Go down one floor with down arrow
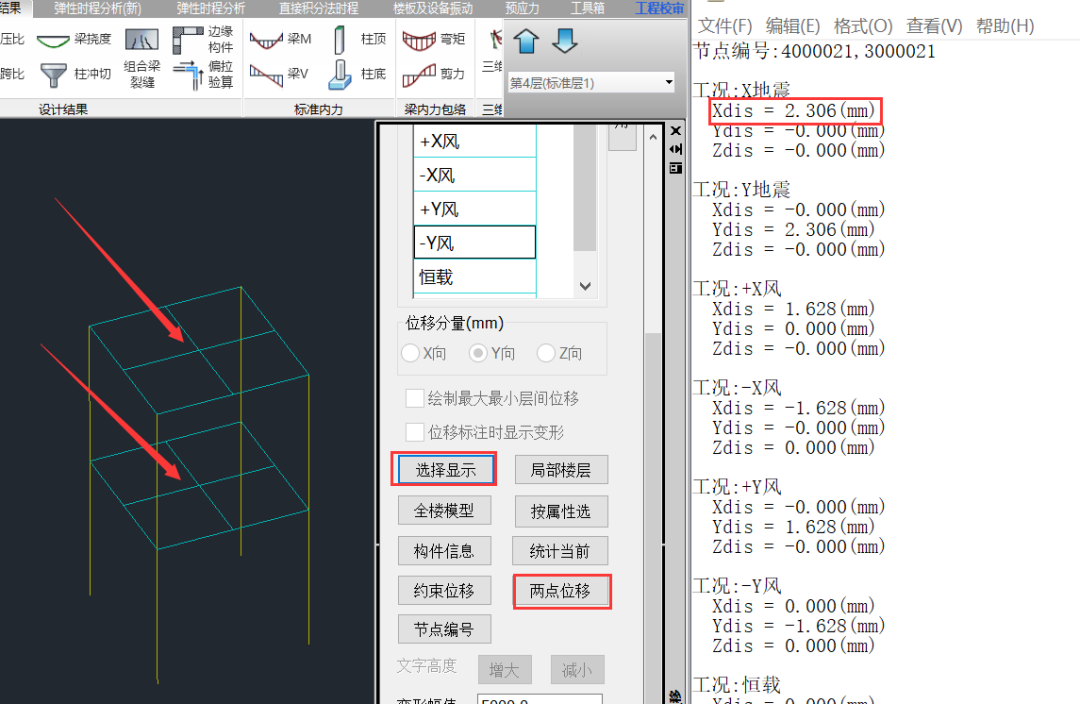 [565, 41]
